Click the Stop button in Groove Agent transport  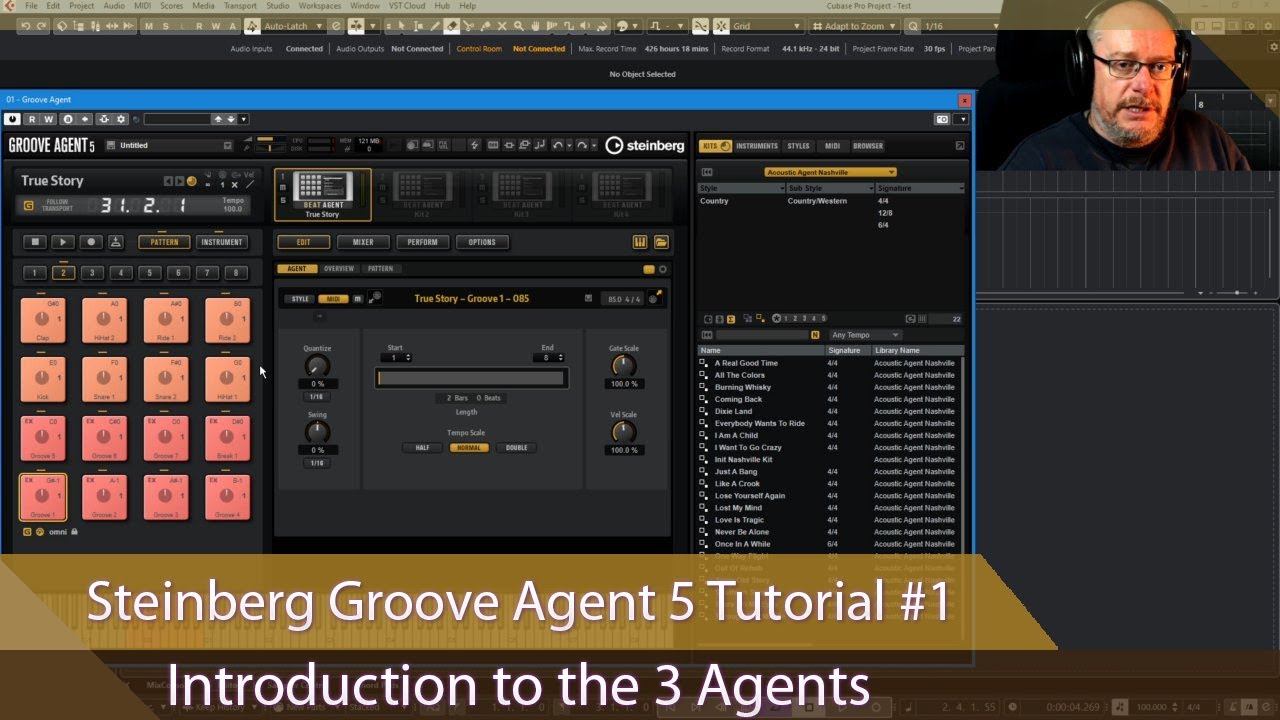35,242
